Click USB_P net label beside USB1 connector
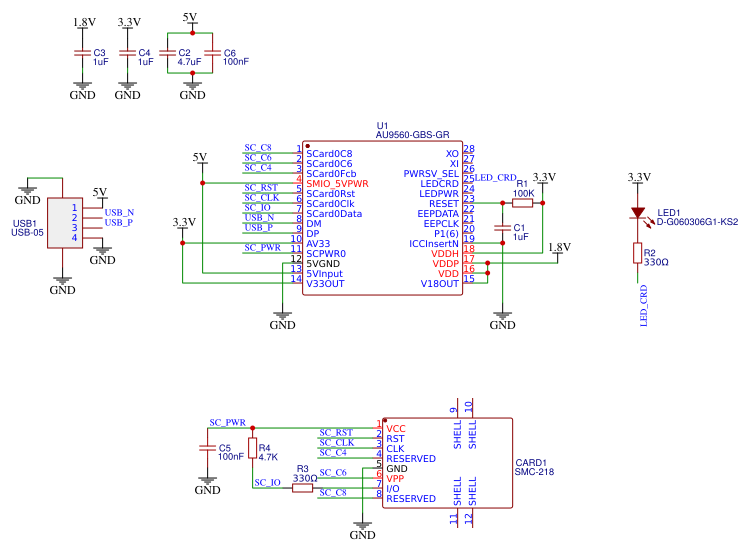The image size is (749, 552). click(x=118, y=223)
